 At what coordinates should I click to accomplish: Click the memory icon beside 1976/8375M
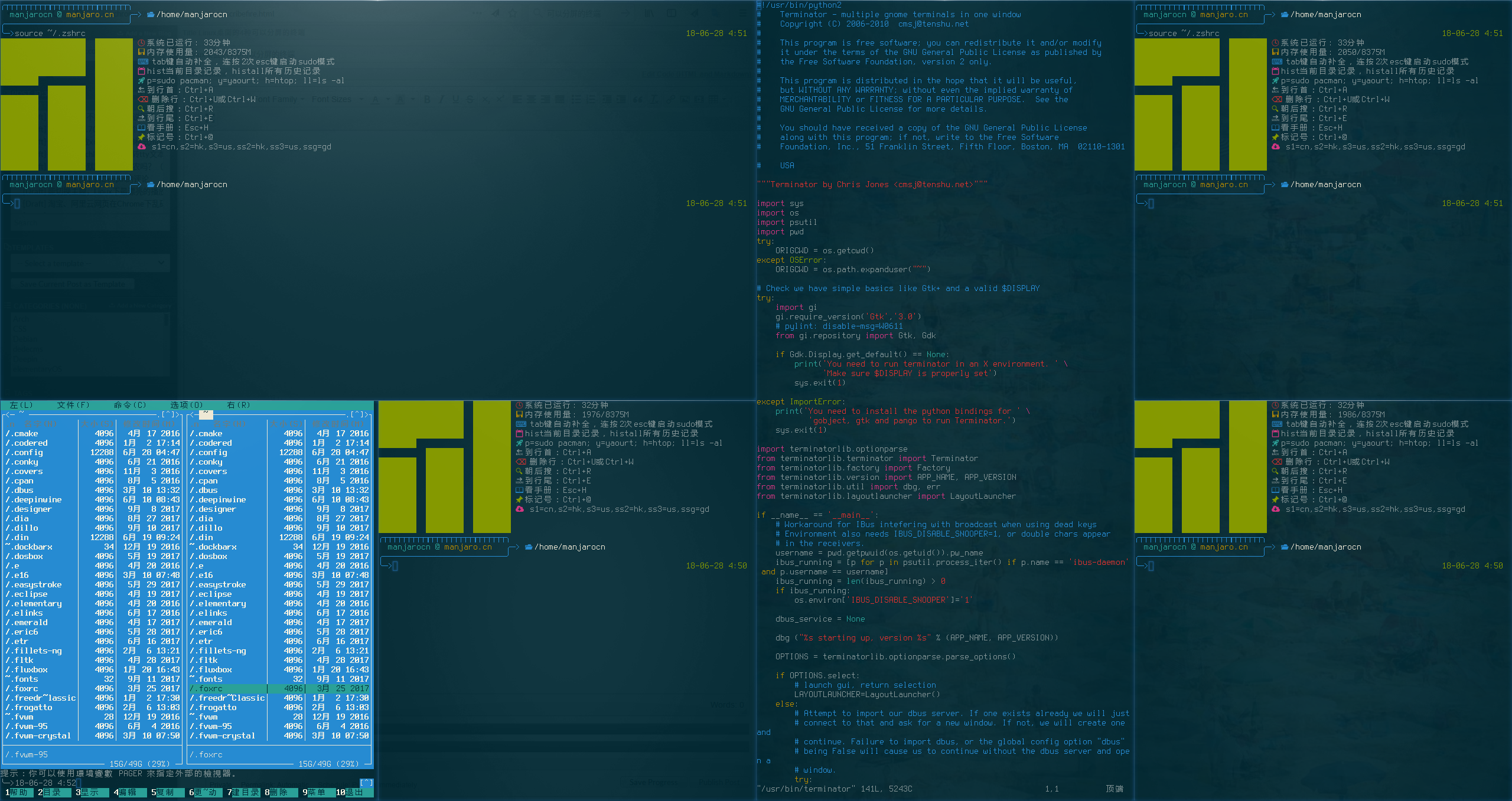pyautogui.click(x=520, y=414)
